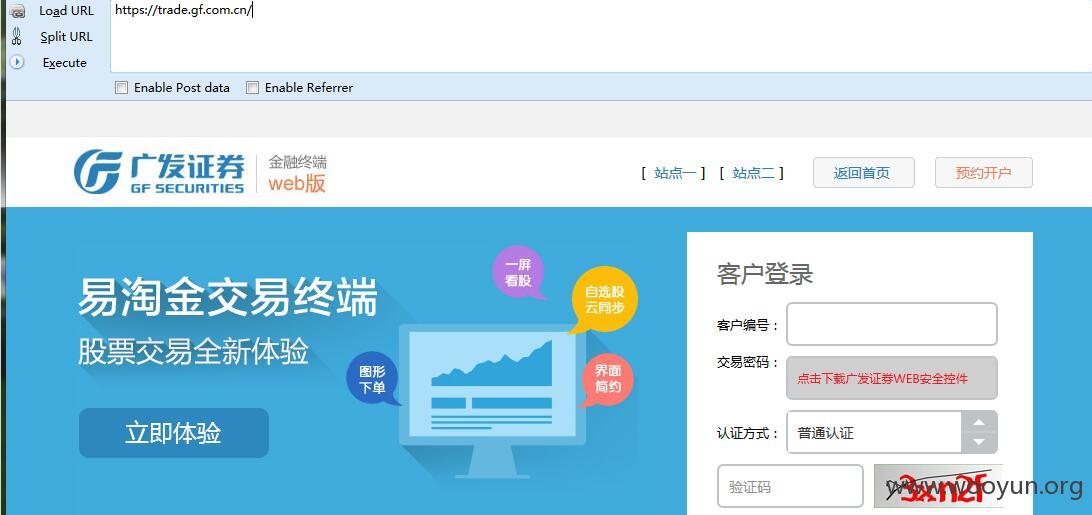Viewport: 1092px width, 515px height.
Task: Click the down arrow of 认证方式 selector
Action: click(979, 442)
